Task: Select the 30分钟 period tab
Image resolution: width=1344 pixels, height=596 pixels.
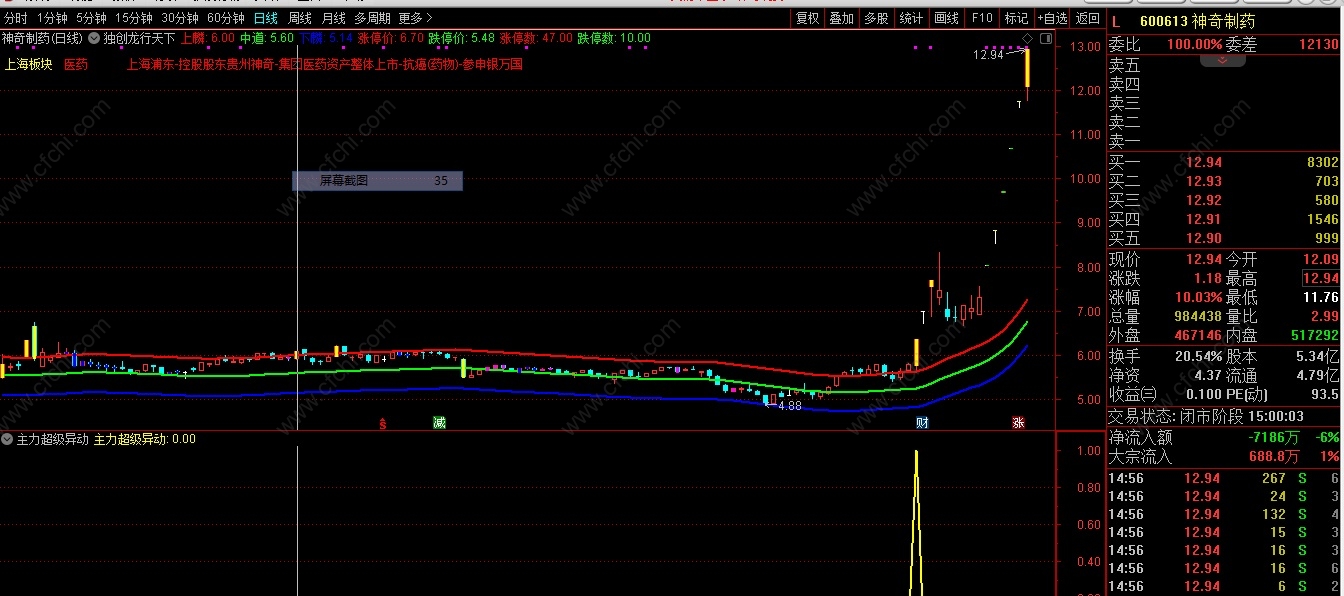Action: [180, 18]
